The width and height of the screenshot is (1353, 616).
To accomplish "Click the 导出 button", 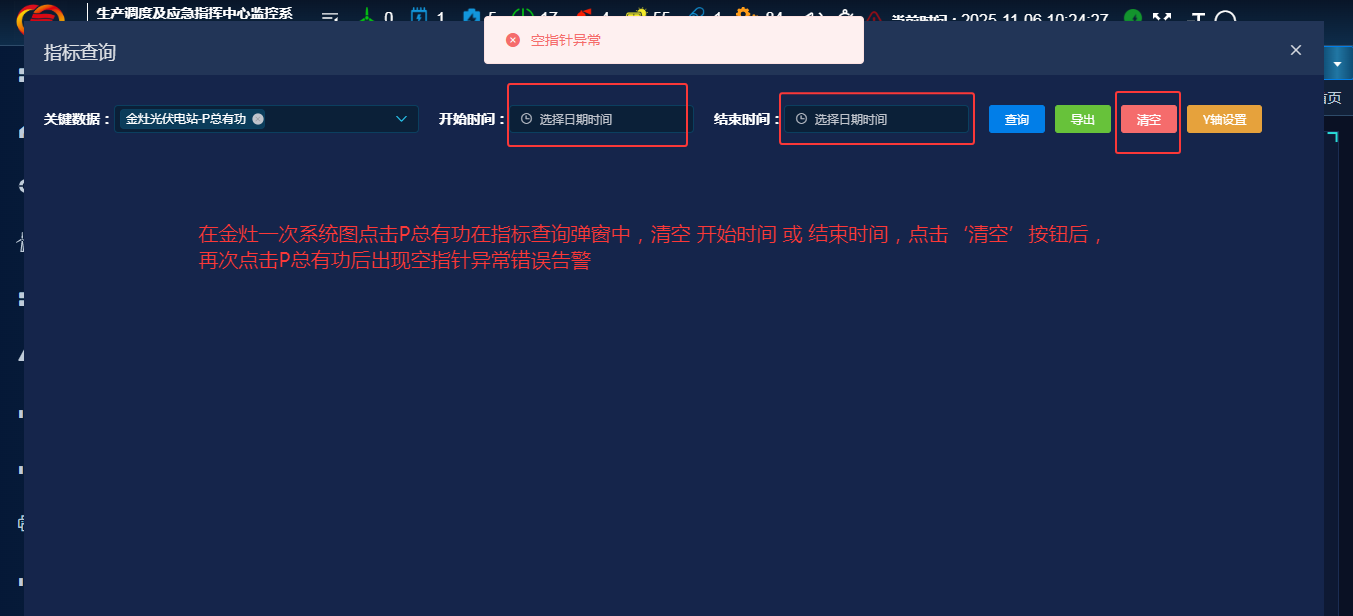I will [1082, 119].
